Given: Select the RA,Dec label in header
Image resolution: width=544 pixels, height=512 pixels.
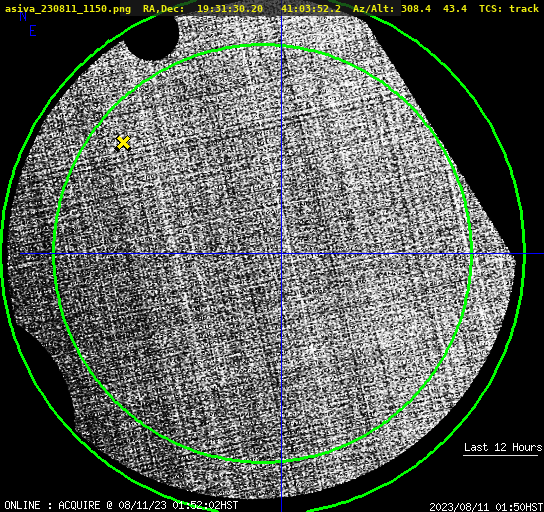Looking at the screenshot, I should [163, 9].
